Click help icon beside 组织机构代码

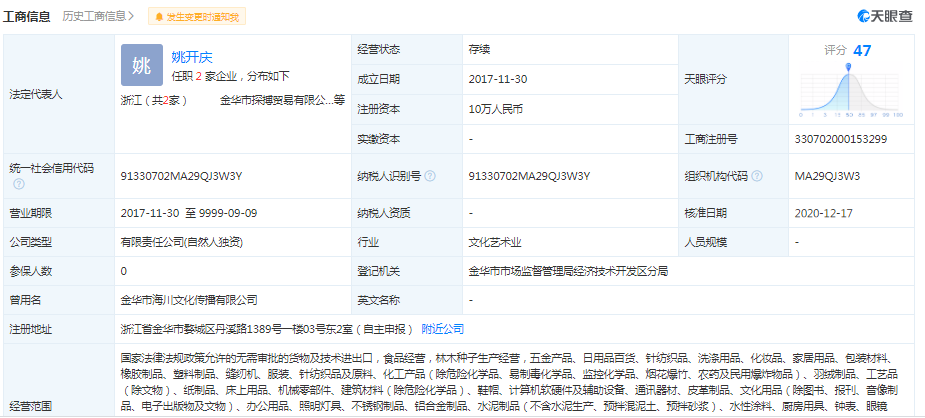[x=757, y=176]
